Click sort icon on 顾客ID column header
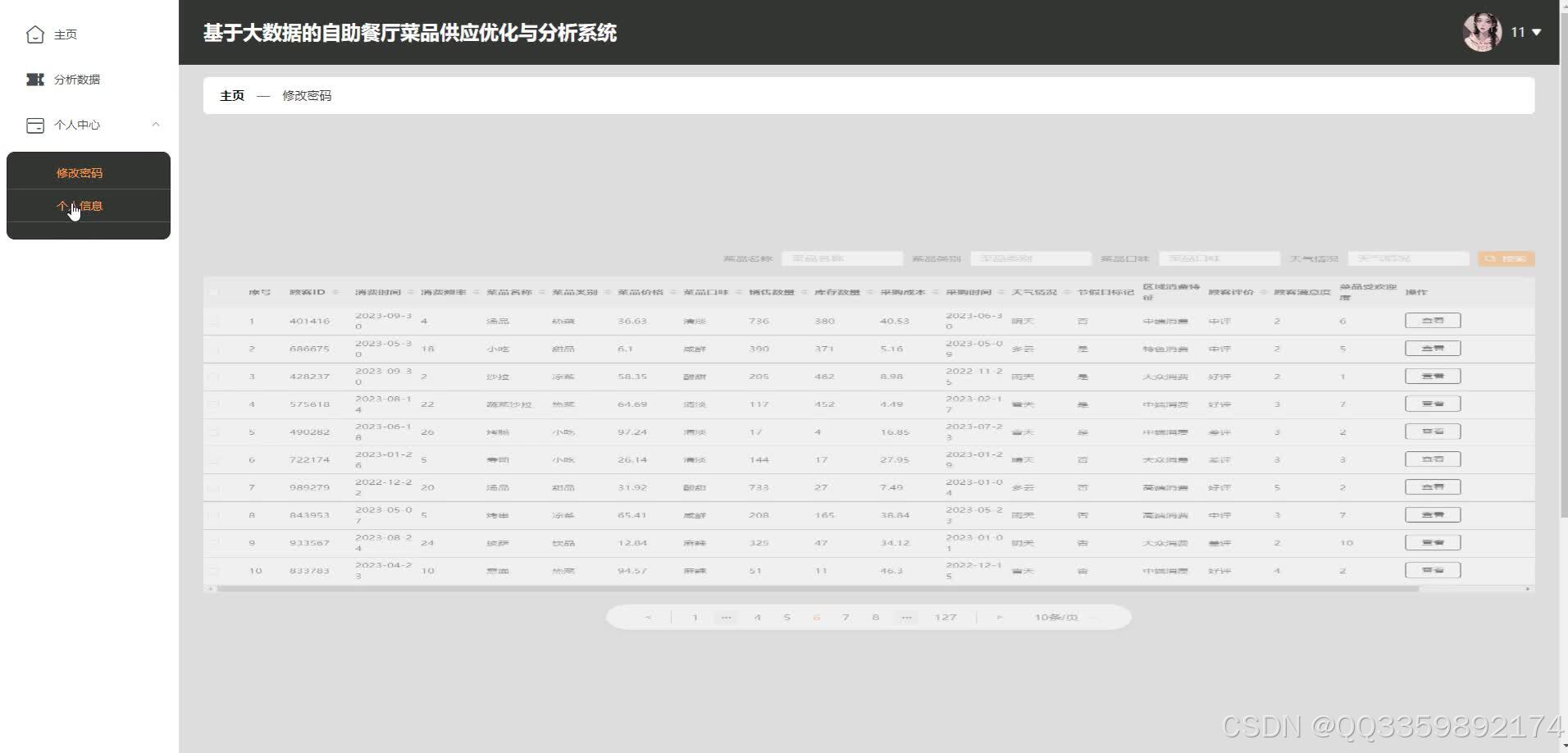 [x=335, y=292]
